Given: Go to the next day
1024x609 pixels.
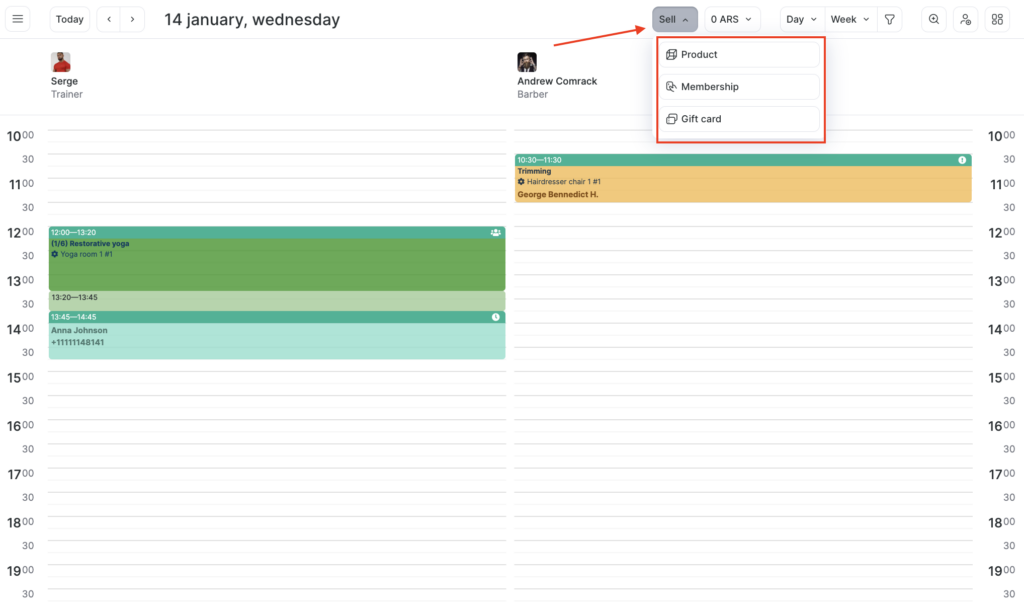Looking at the screenshot, I should 133,19.
